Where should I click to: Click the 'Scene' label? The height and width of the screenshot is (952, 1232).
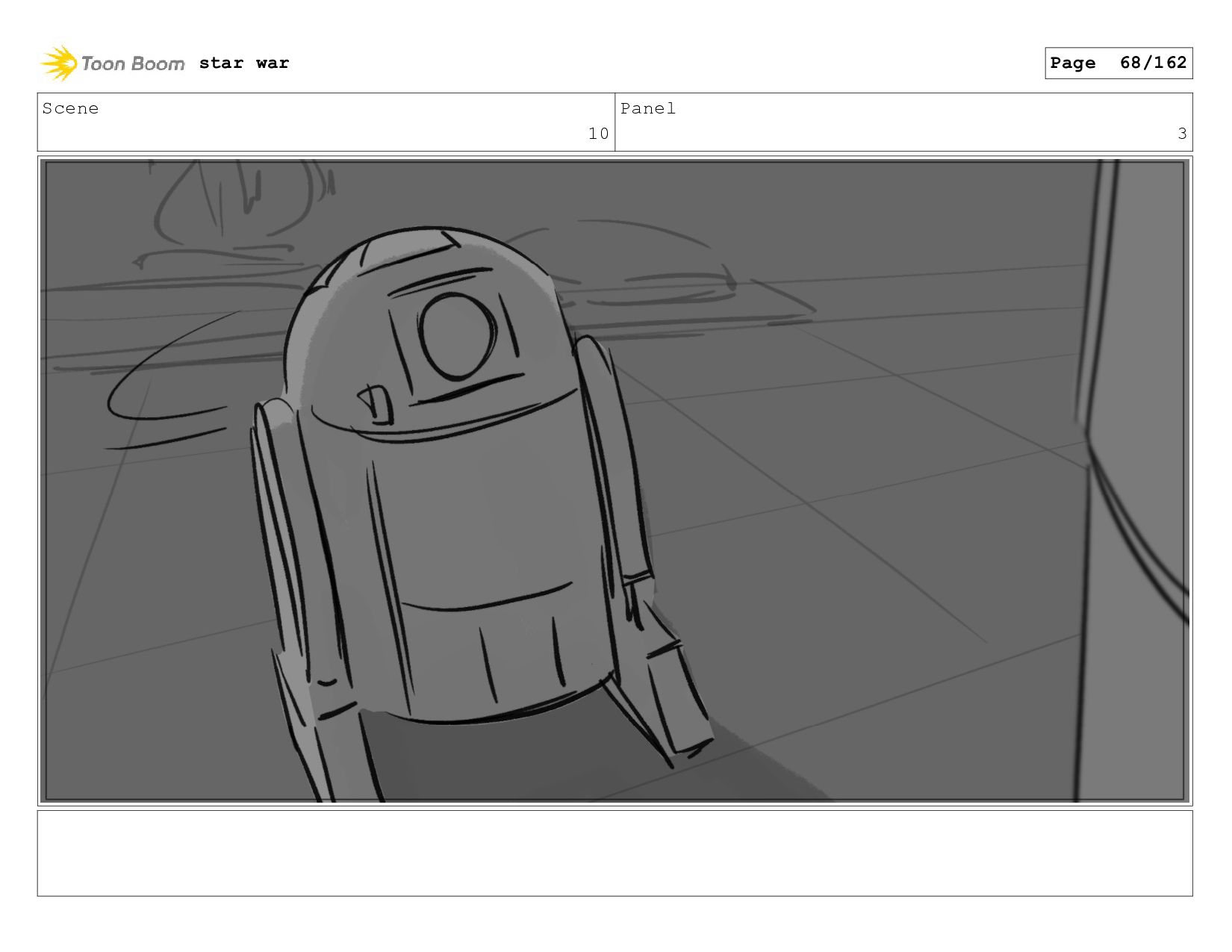70,108
